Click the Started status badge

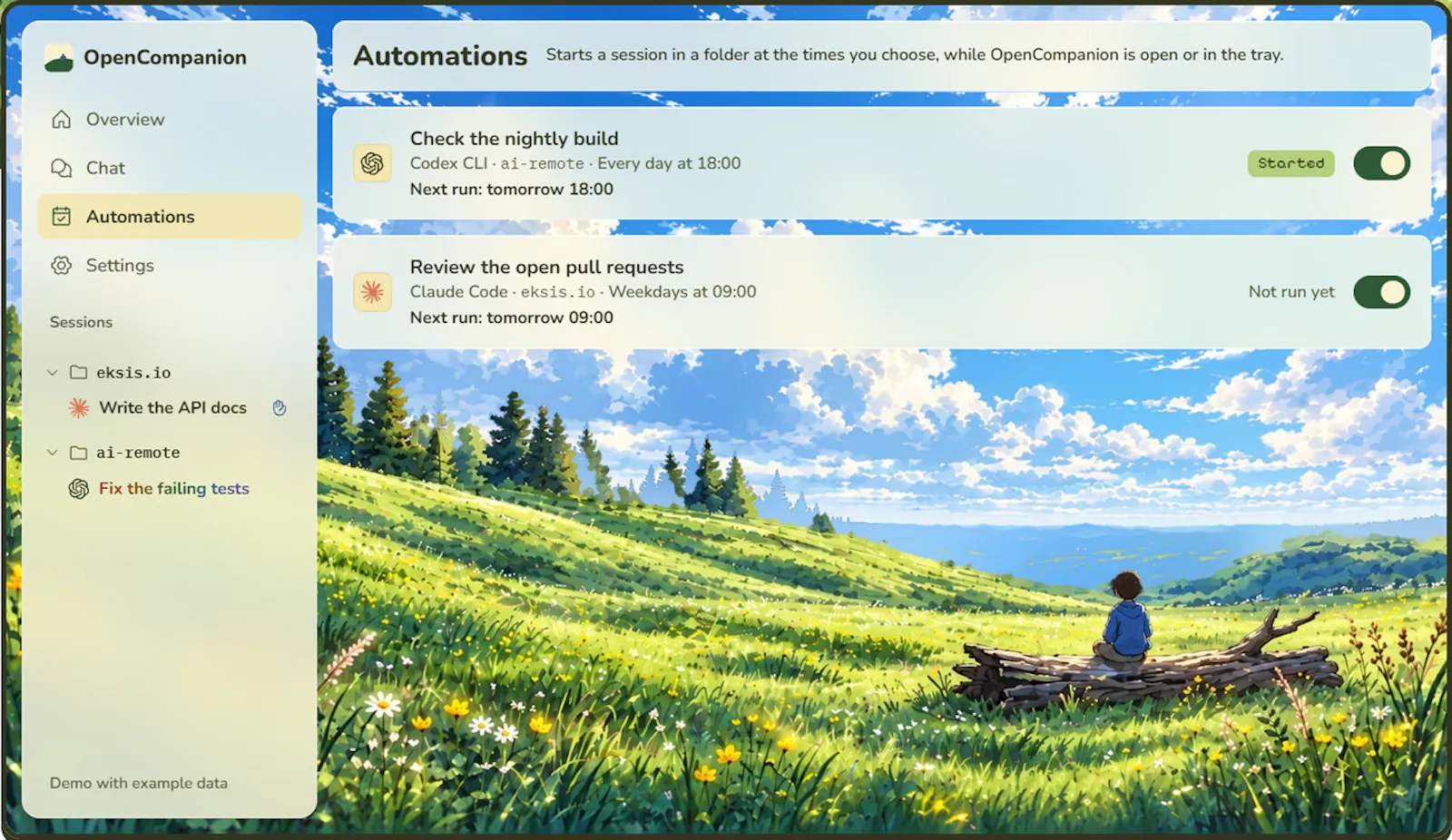[1291, 163]
